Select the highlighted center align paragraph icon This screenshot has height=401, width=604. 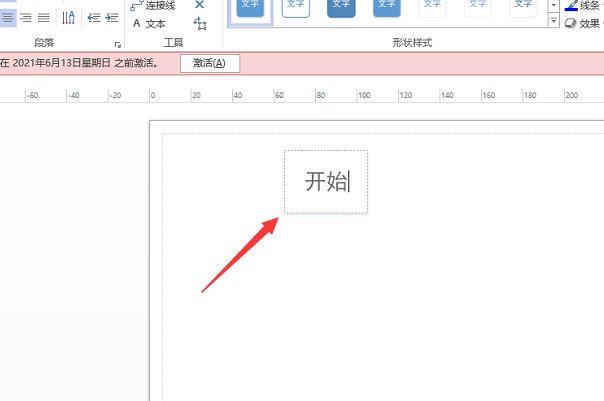(x=8, y=18)
